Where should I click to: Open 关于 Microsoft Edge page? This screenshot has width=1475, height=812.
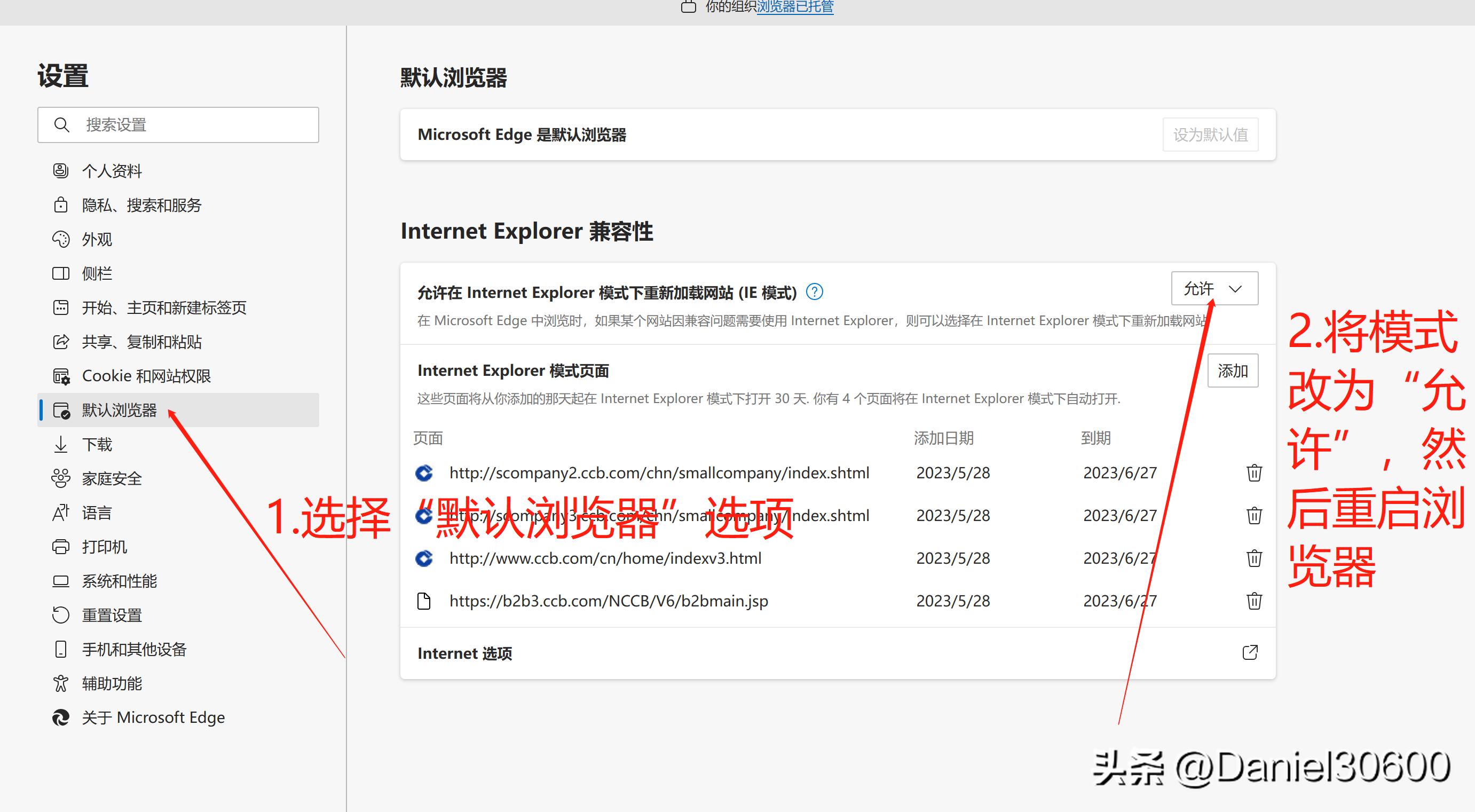tap(153, 717)
